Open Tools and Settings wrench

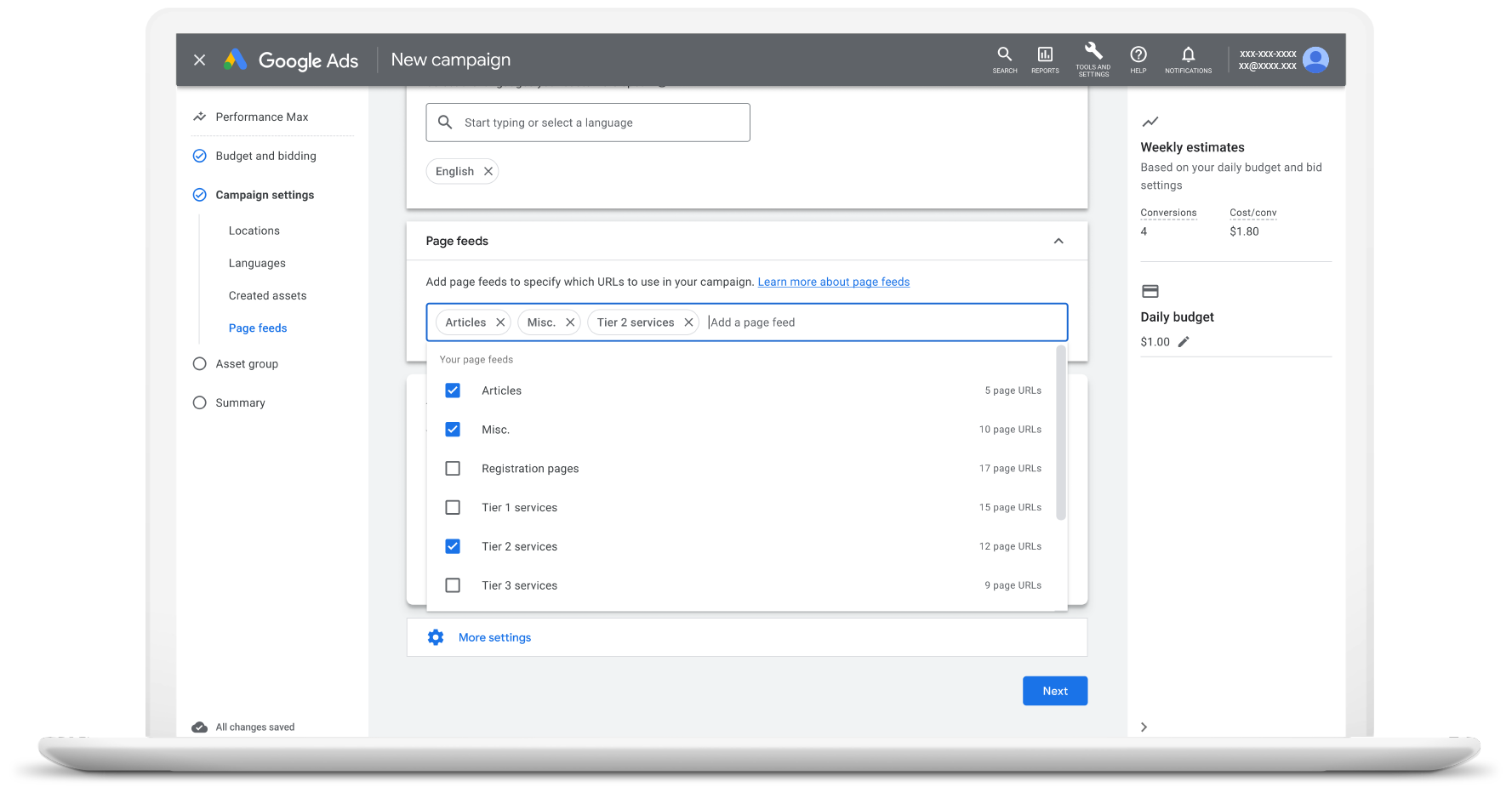[x=1093, y=59]
